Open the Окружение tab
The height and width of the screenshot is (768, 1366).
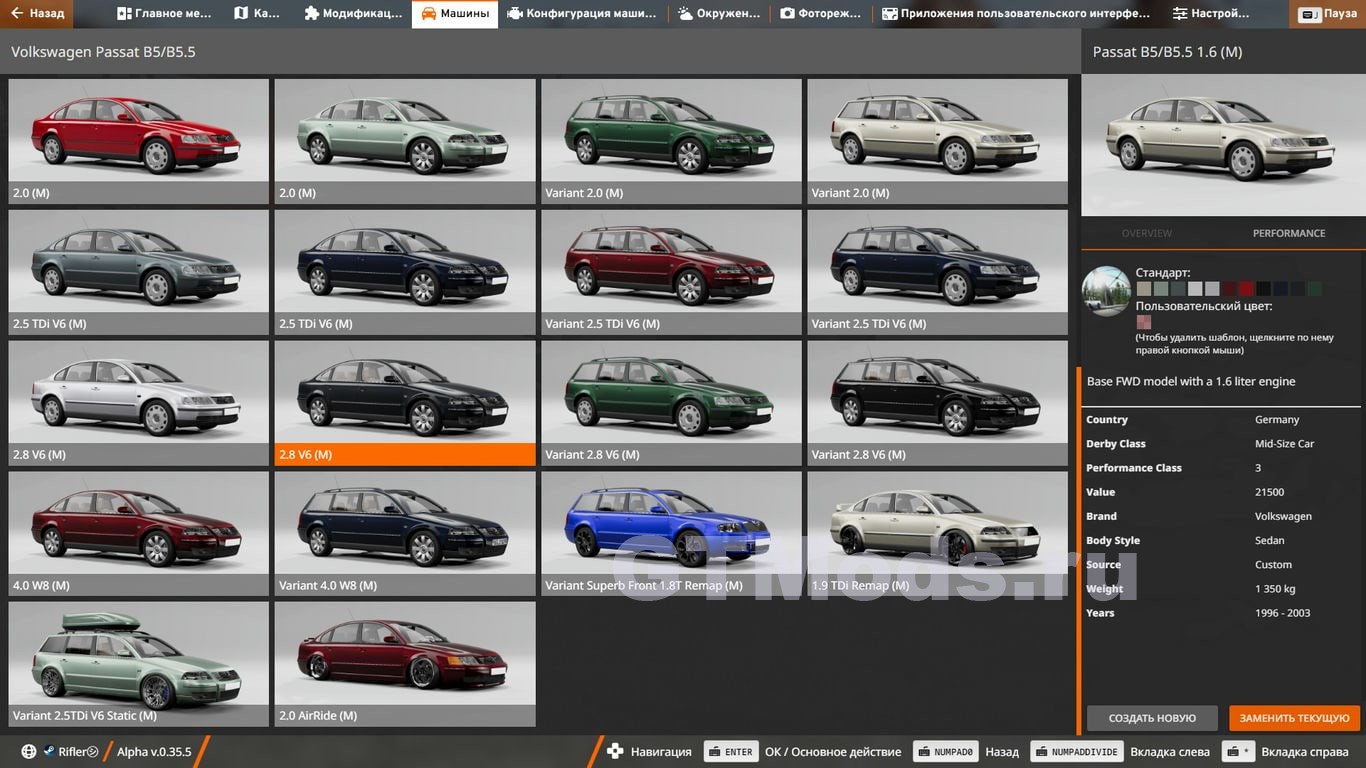click(x=719, y=14)
